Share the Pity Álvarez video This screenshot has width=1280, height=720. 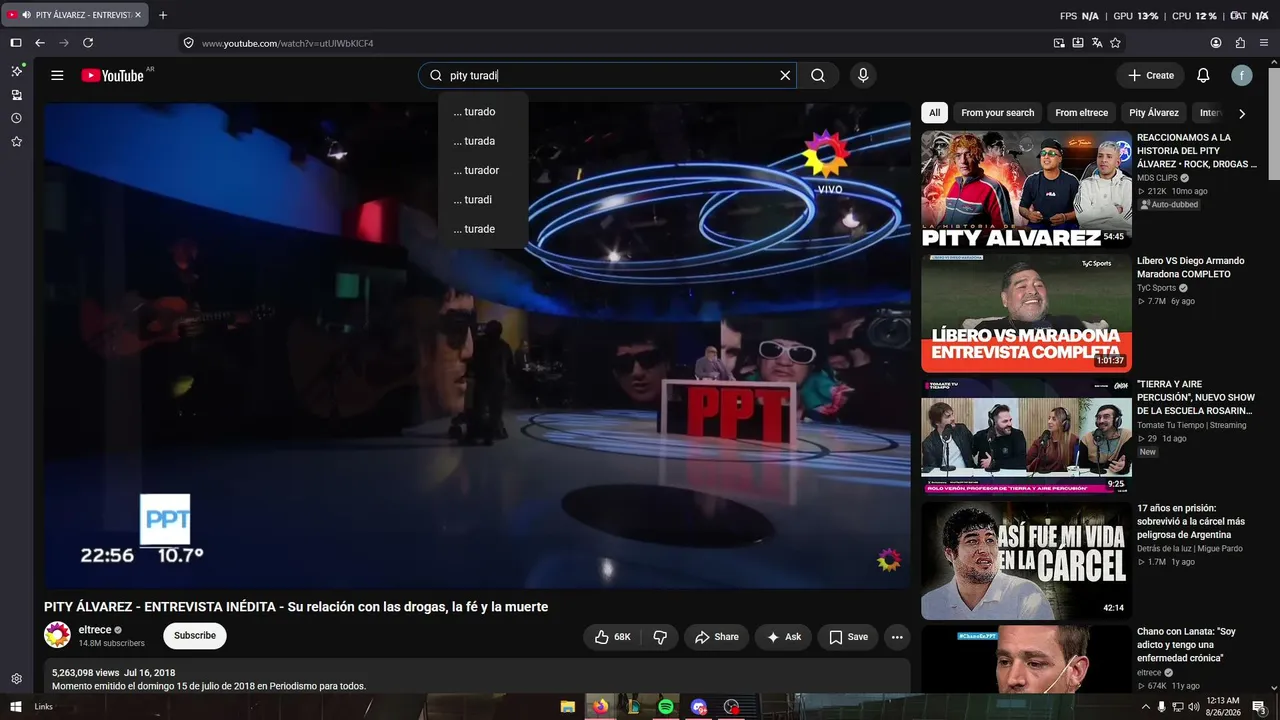716,637
